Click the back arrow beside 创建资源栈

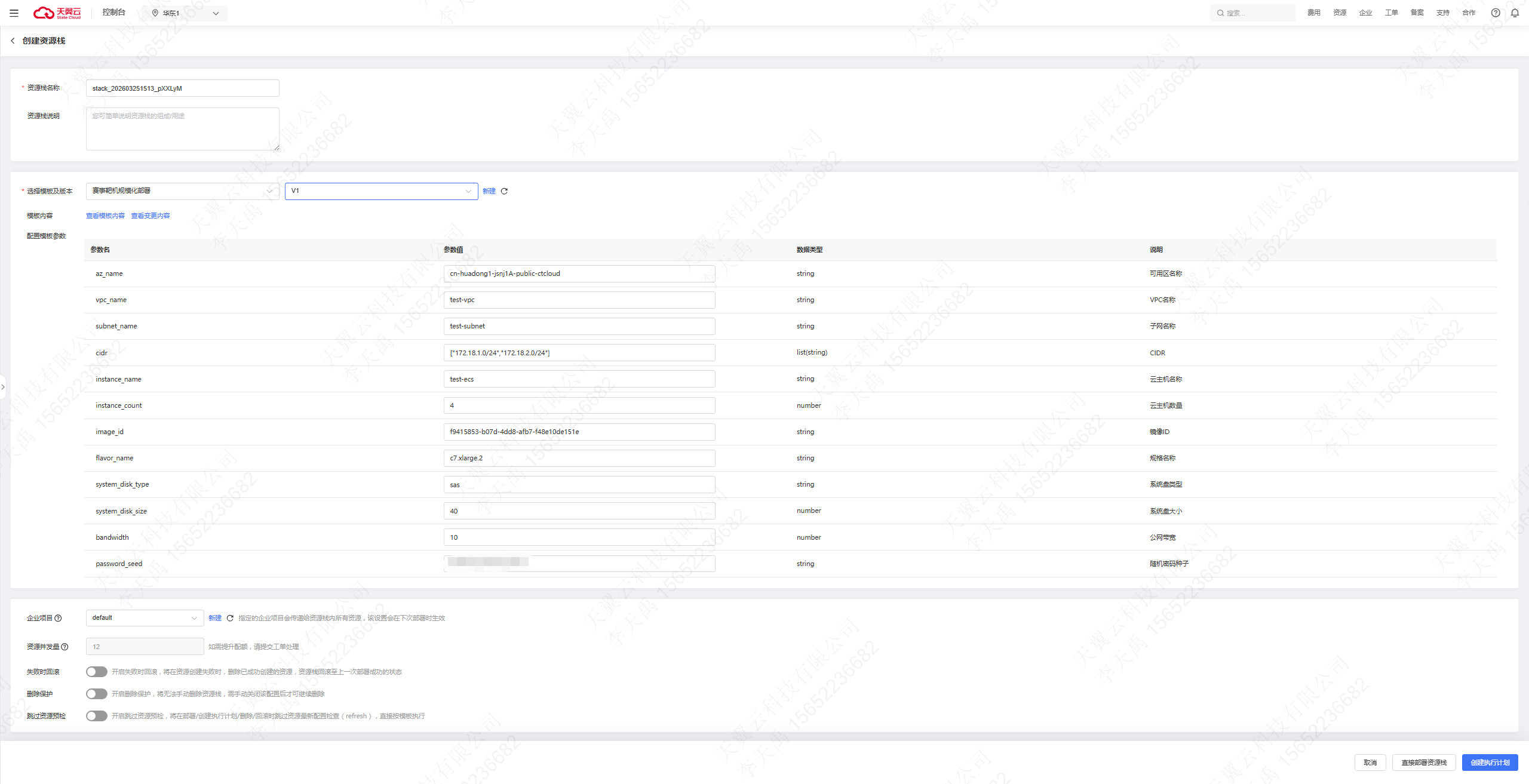[13, 41]
